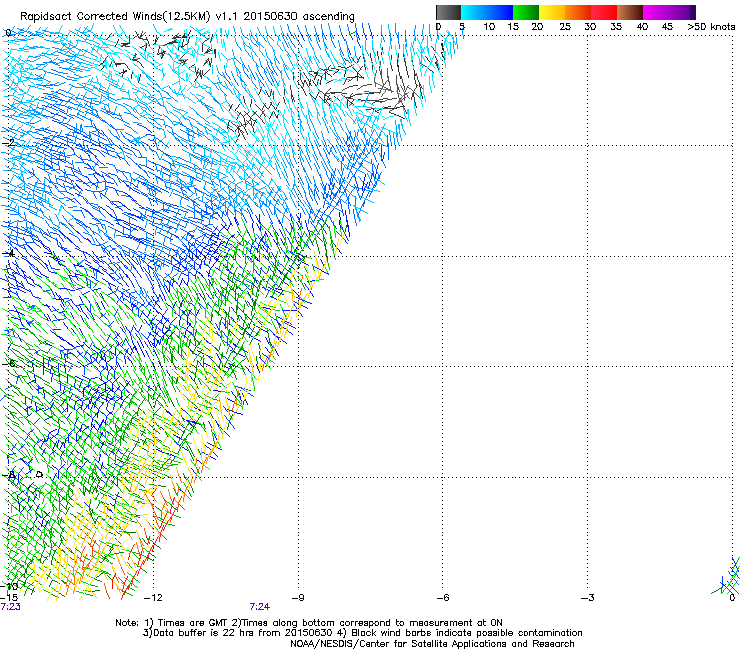Click the '-15' longitude axis label

click(x=9, y=598)
